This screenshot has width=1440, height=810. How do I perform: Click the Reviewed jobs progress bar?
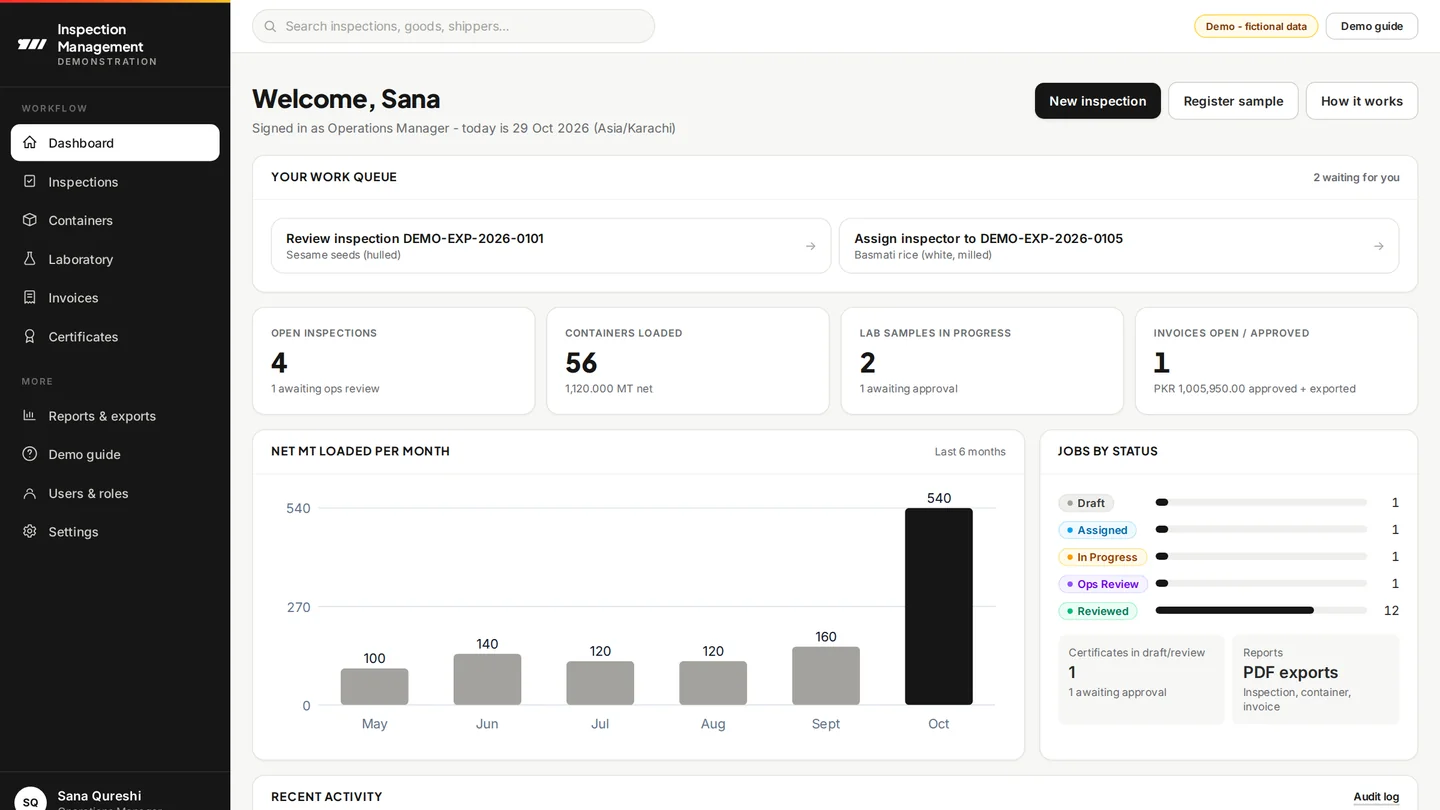[1261, 610]
